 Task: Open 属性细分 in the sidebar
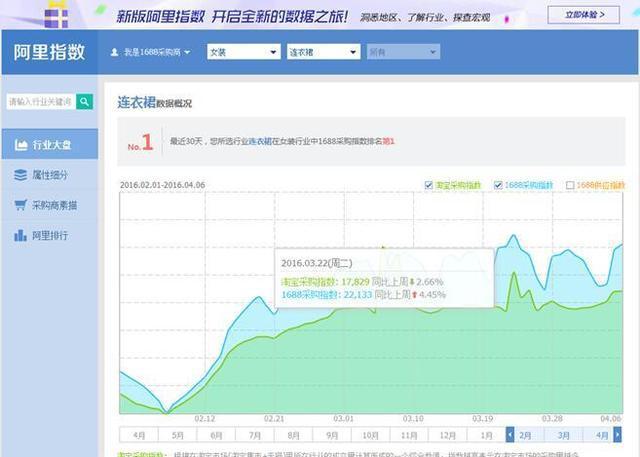50,175
